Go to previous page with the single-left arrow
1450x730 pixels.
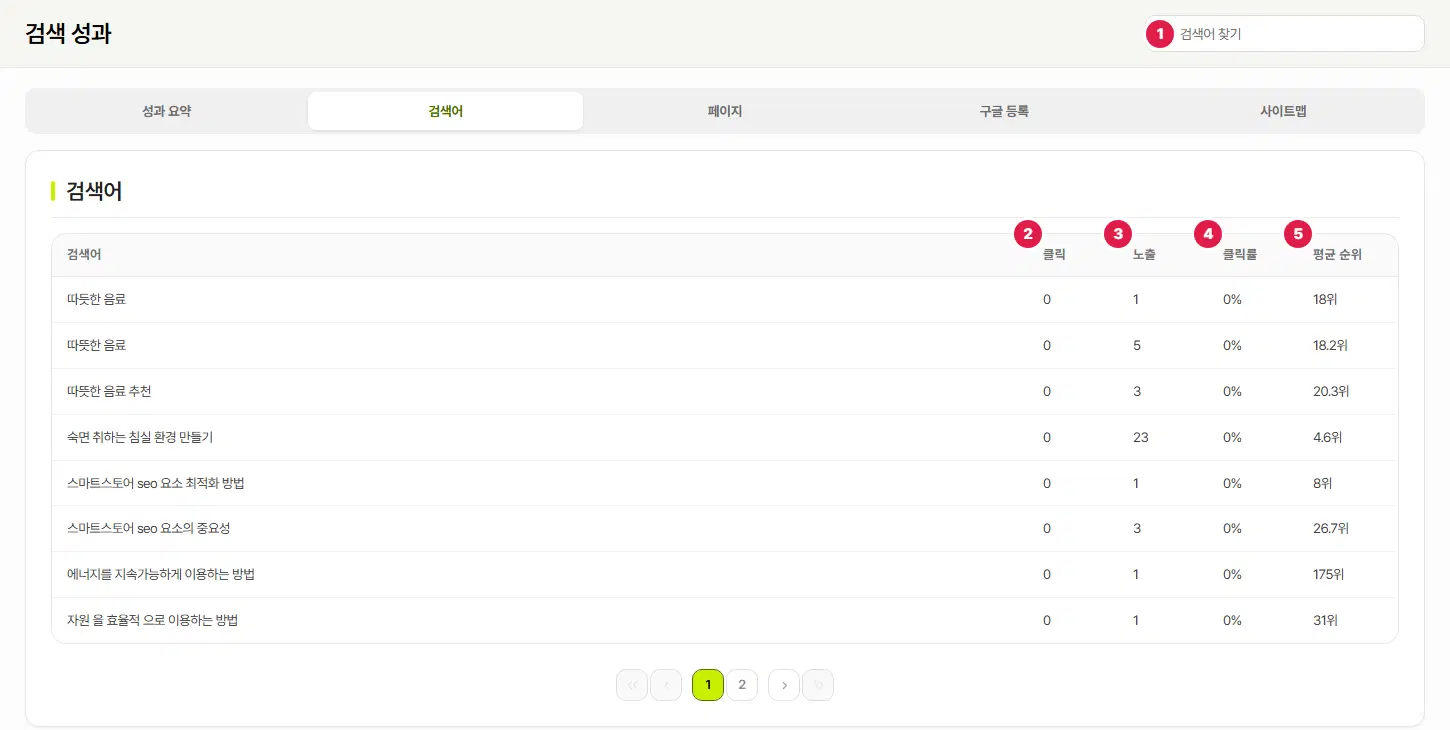point(666,685)
